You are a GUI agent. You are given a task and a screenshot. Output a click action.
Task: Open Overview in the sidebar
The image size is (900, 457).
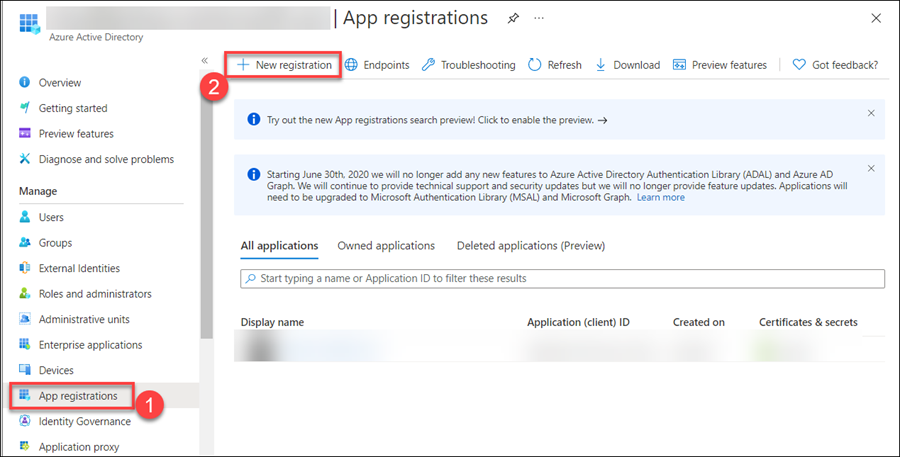[60, 83]
